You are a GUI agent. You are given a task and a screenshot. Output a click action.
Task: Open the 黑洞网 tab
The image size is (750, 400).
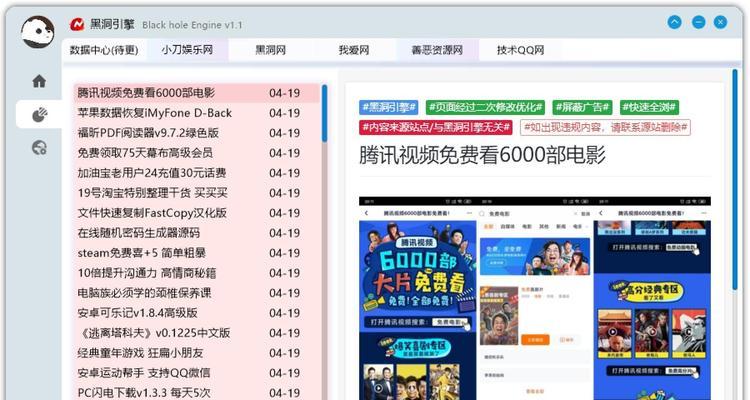(x=270, y=50)
